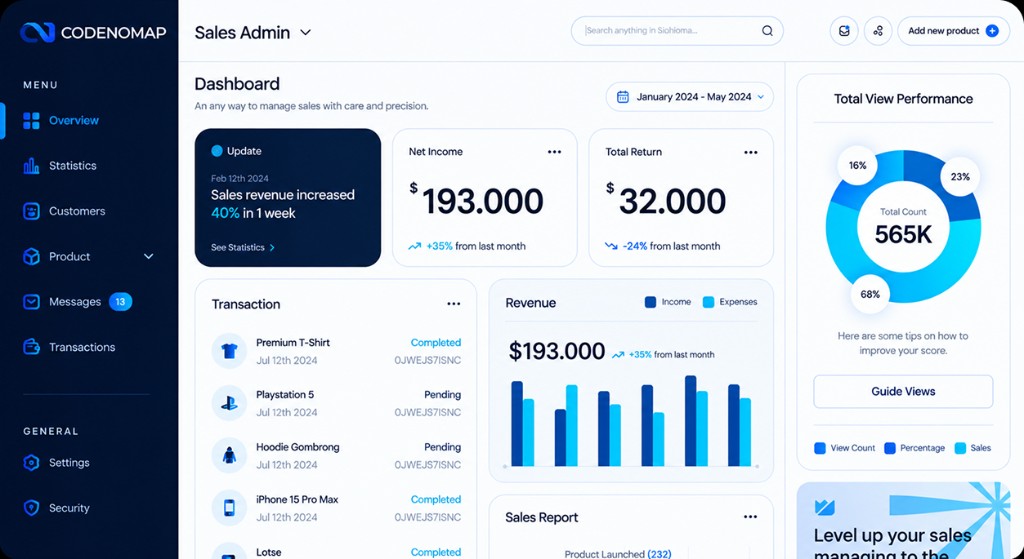Click the messages badge showing 13
This screenshot has height=559, width=1024.
(x=120, y=302)
